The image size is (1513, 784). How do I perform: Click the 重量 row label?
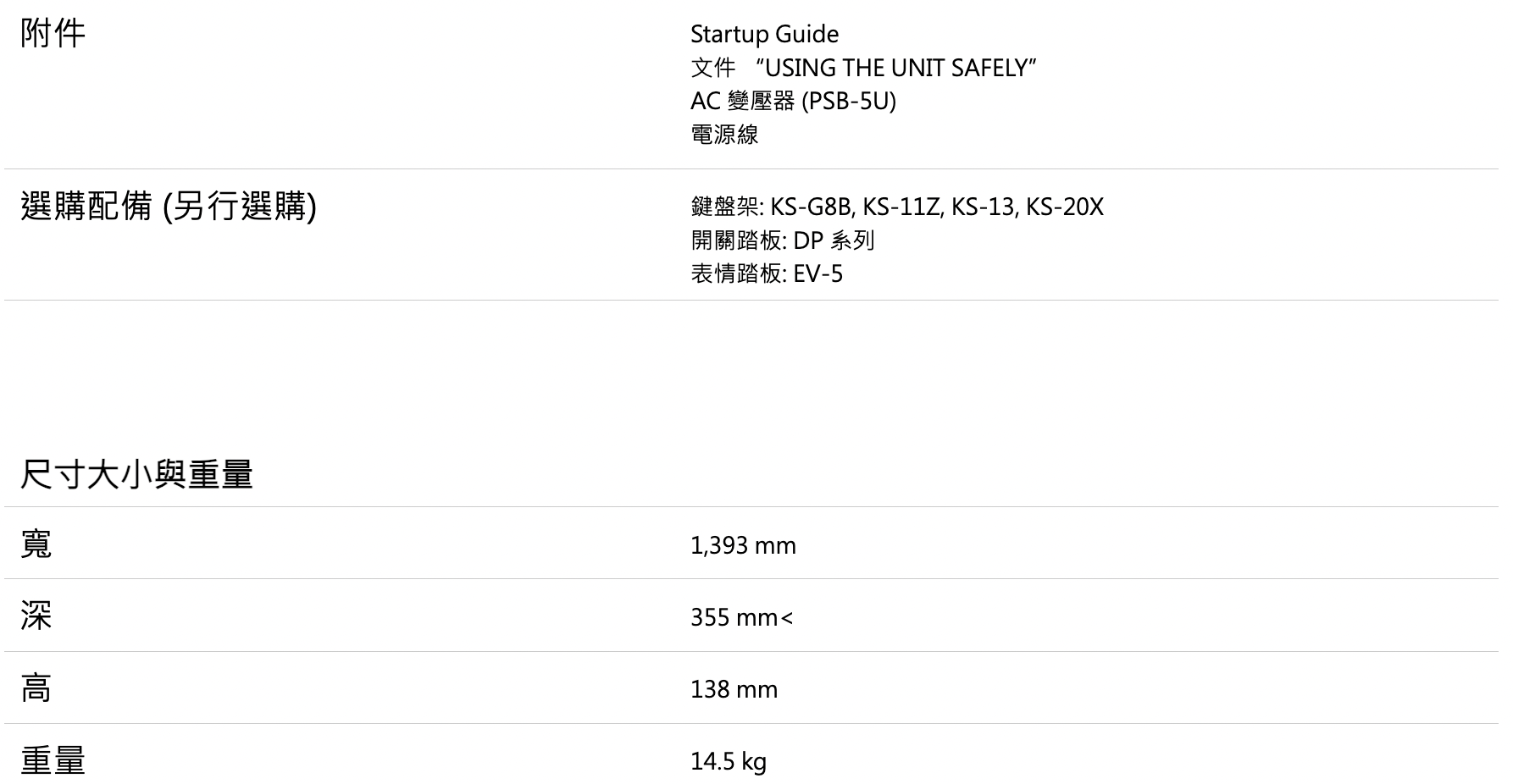[53, 760]
